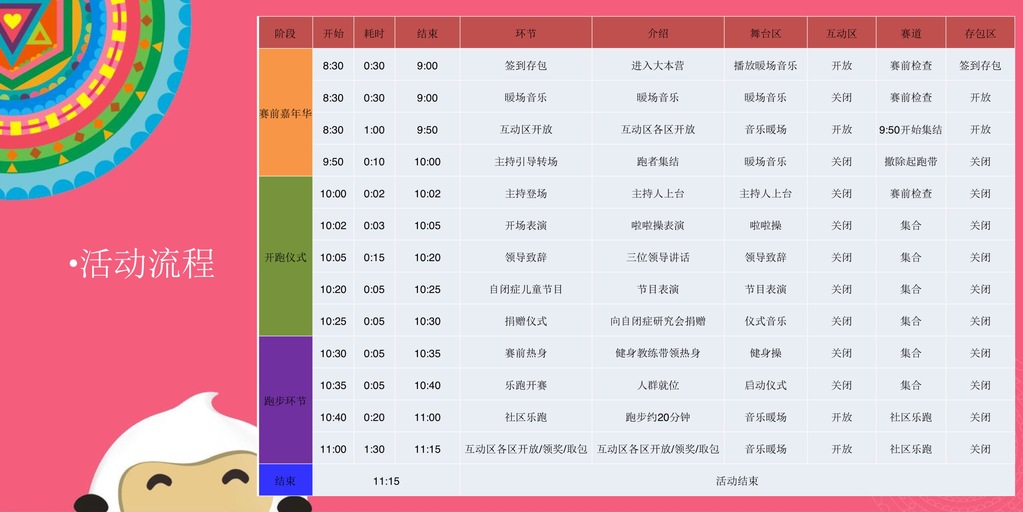Image resolution: width=1023 pixels, height=512 pixels.
Task: Click the 健身操 cell
Action: [765, 353]
